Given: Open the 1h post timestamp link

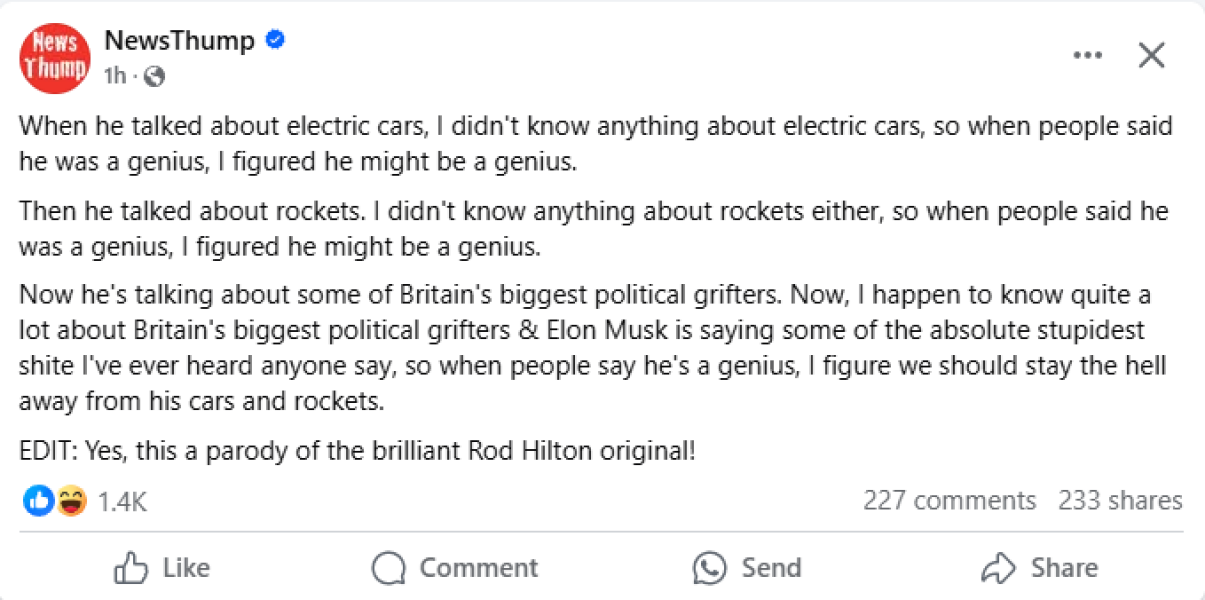Looking at the screenshot, I should 116,75.
